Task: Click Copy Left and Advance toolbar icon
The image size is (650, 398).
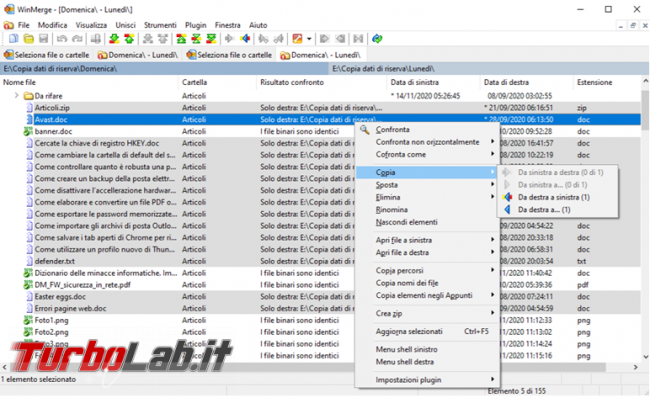Action: tap(279, 39)
